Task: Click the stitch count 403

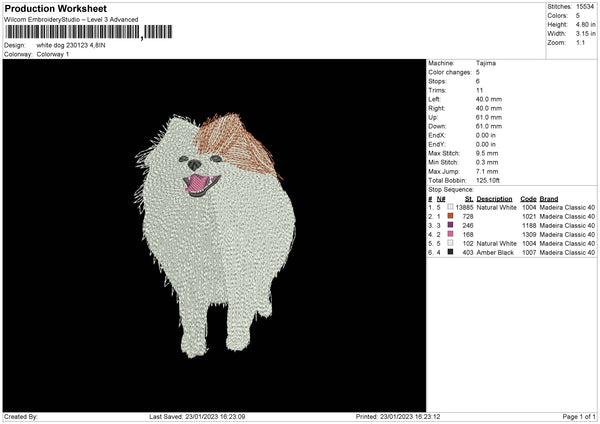Action: [x=468, y=253]
